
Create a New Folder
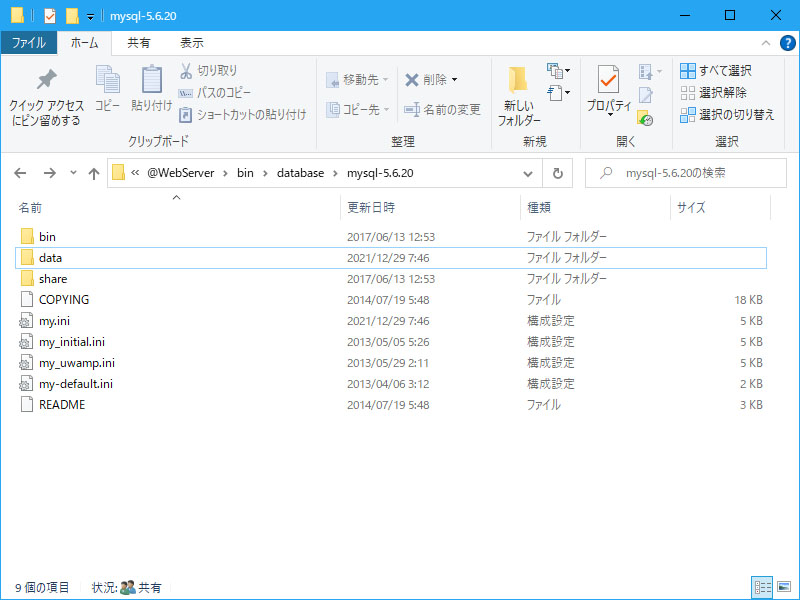[519, 96]
